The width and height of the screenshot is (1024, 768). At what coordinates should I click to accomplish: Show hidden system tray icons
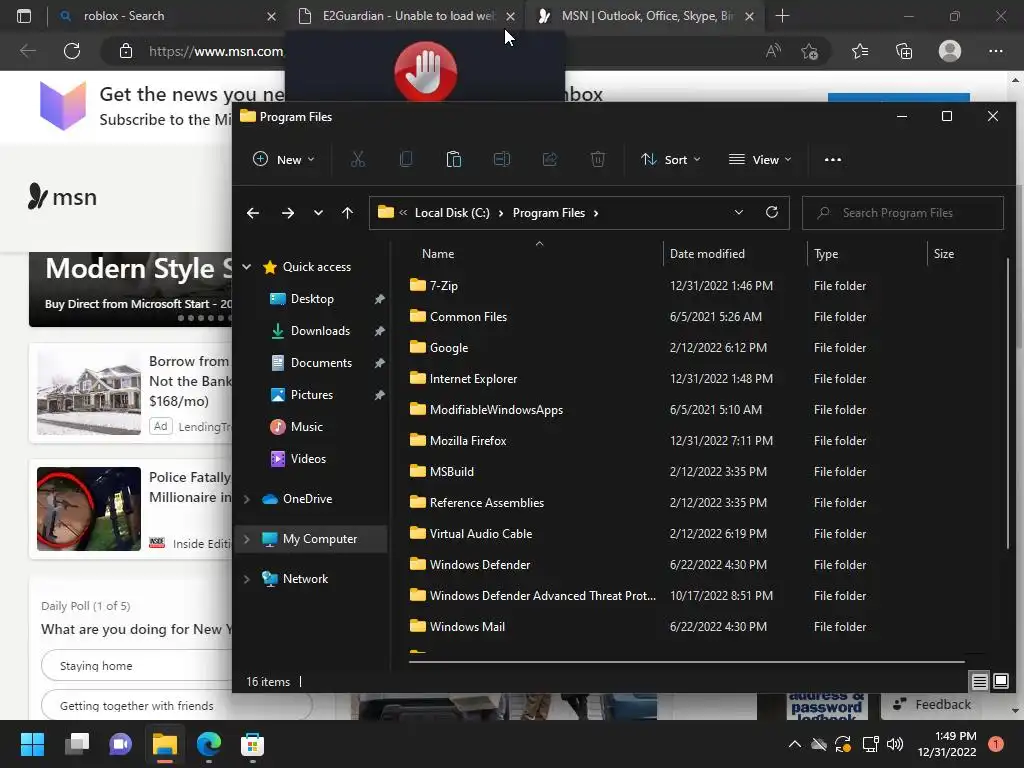(x=795, y=744)
